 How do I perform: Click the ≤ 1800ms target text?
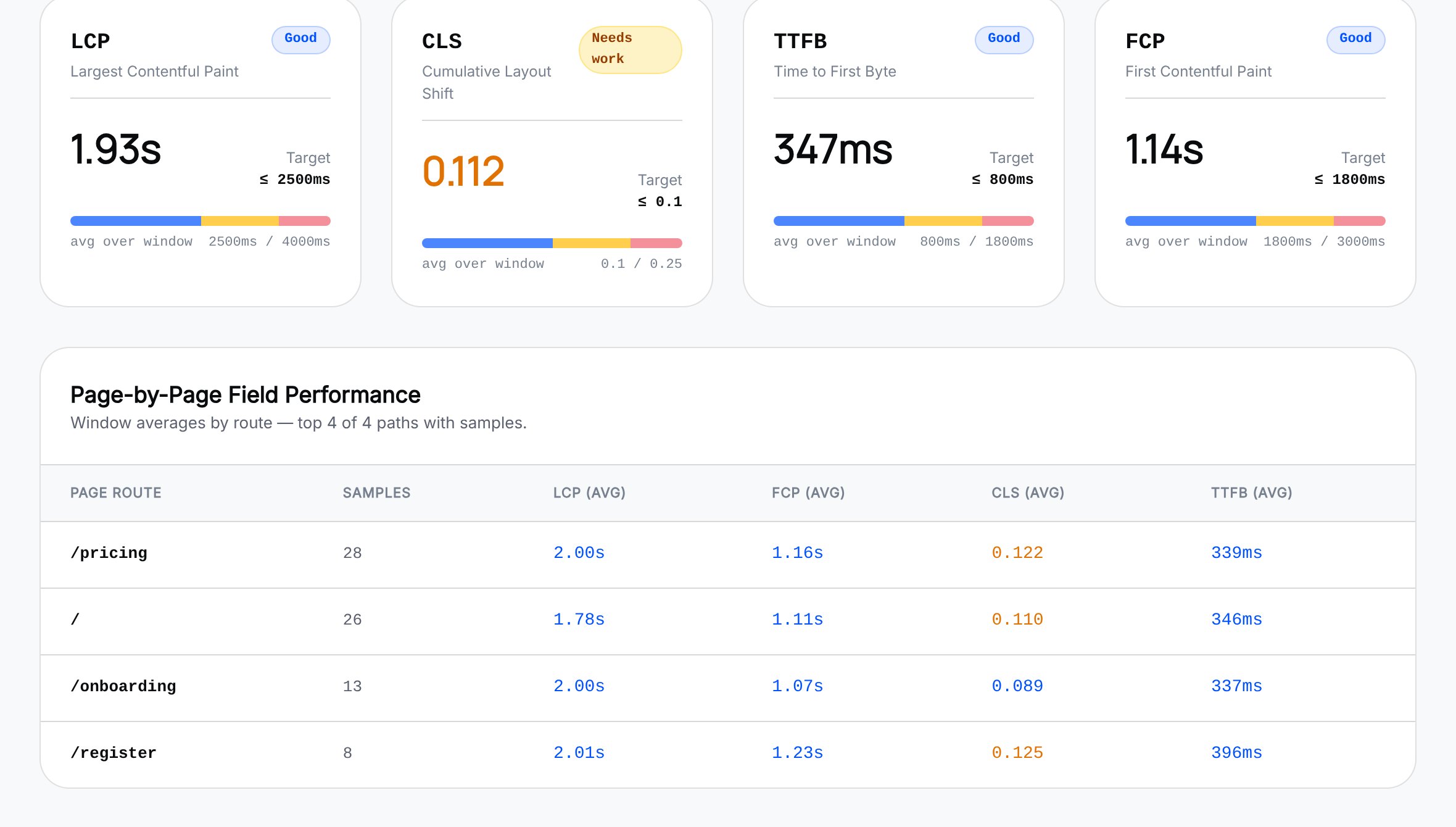1350,180
